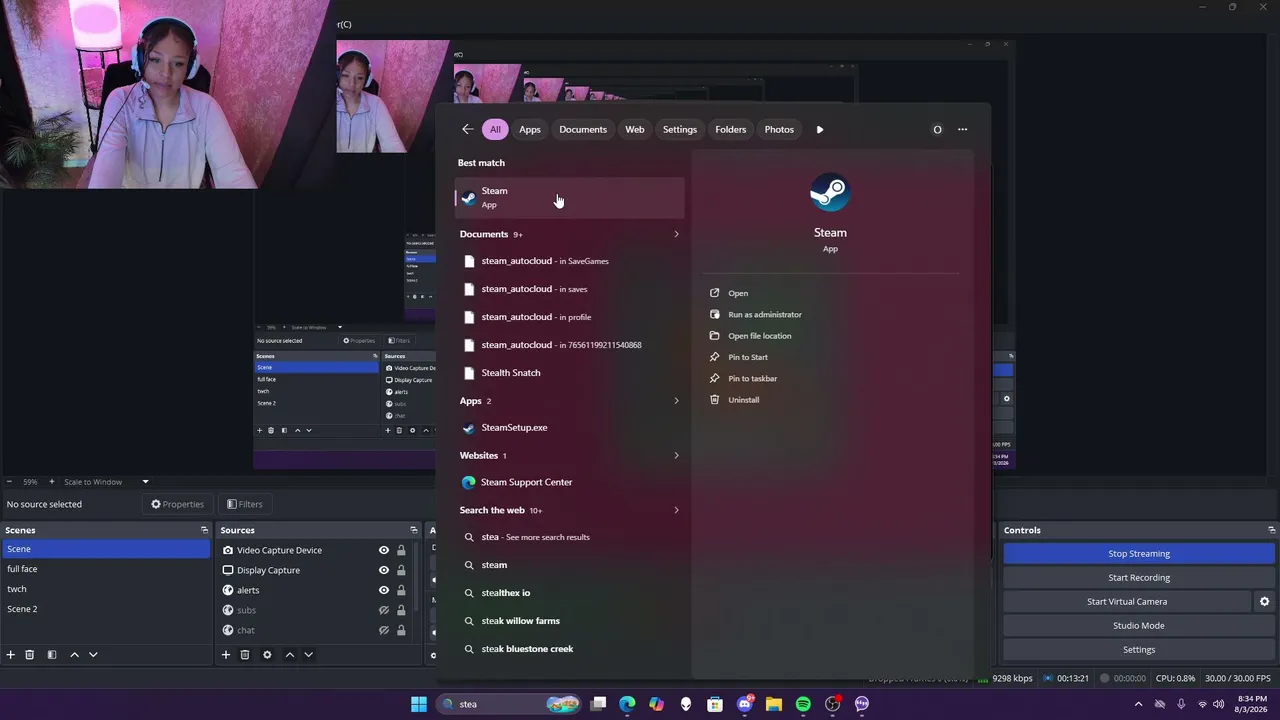
Task: Open File Explorer from the taskbar
Action: click(774, 704)
